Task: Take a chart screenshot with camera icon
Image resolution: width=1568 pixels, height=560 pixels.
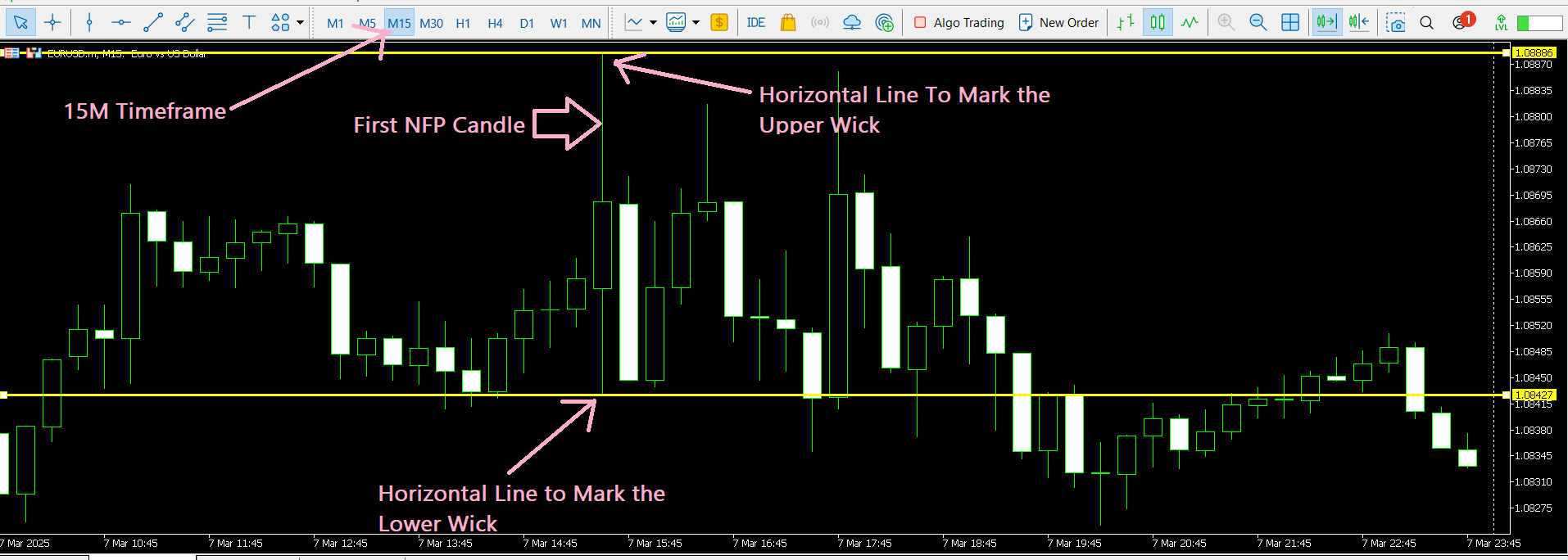Action: [1395, 23]
